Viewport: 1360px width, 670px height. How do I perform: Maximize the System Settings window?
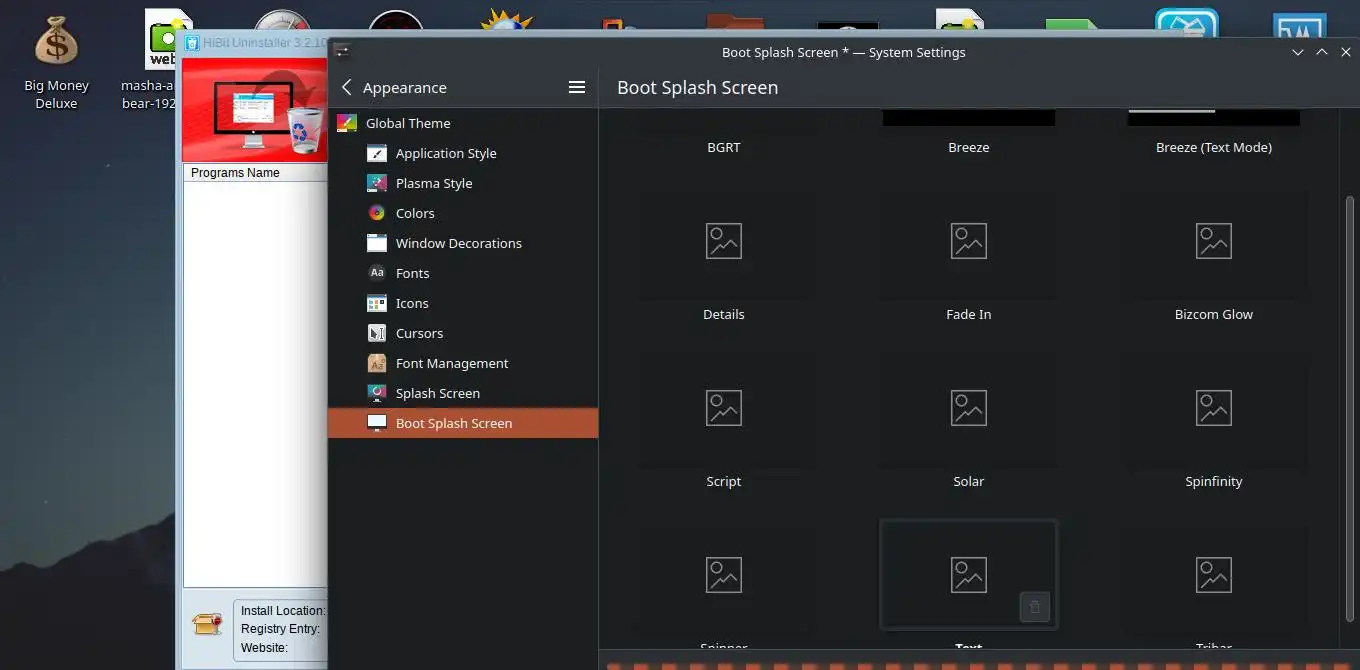click(1322, 52)
